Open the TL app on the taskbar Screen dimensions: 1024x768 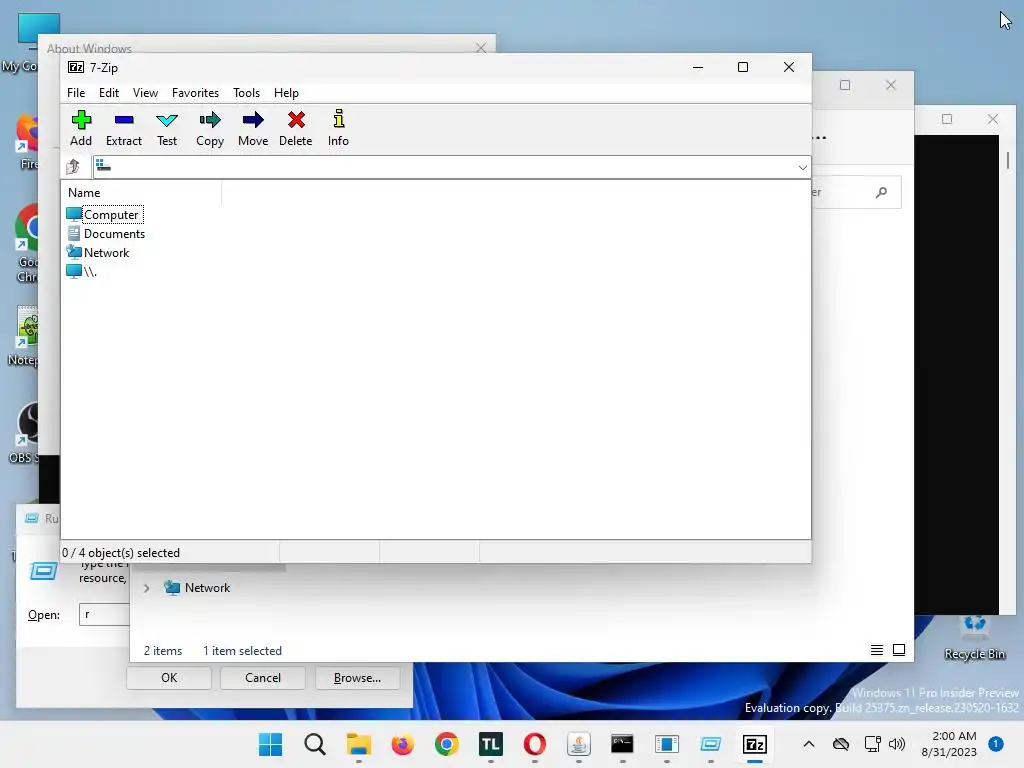[x=490, y=744]
